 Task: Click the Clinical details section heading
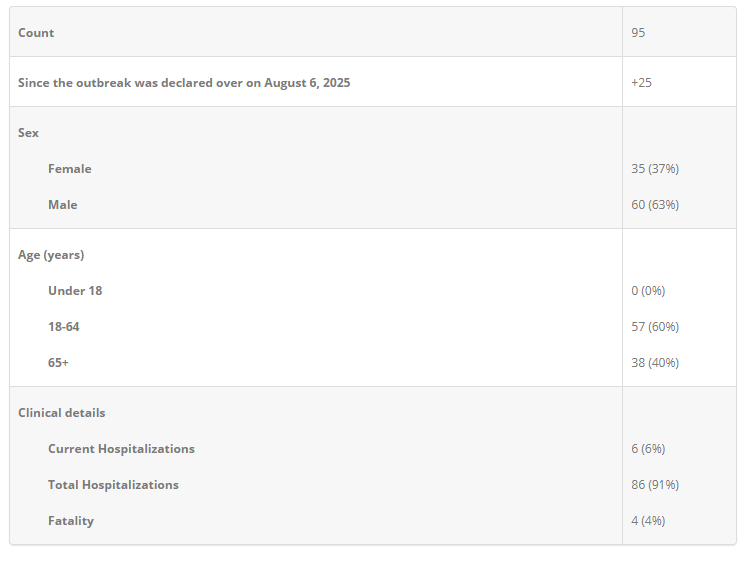click(61, 413)
